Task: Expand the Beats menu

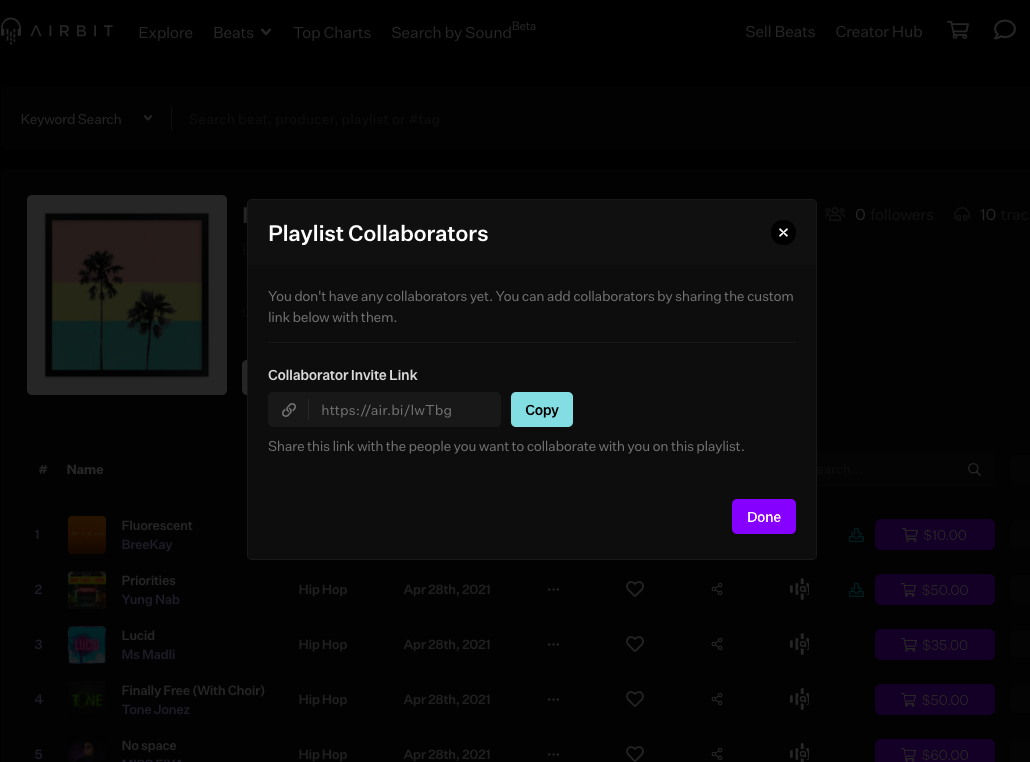Action: (242, 32)
